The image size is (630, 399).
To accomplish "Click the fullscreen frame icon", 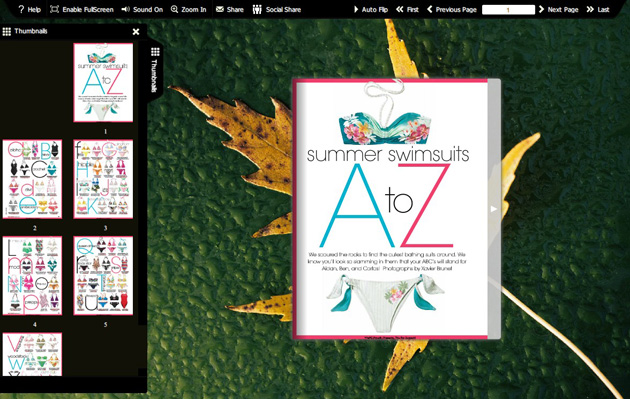I will click(54, 9).
